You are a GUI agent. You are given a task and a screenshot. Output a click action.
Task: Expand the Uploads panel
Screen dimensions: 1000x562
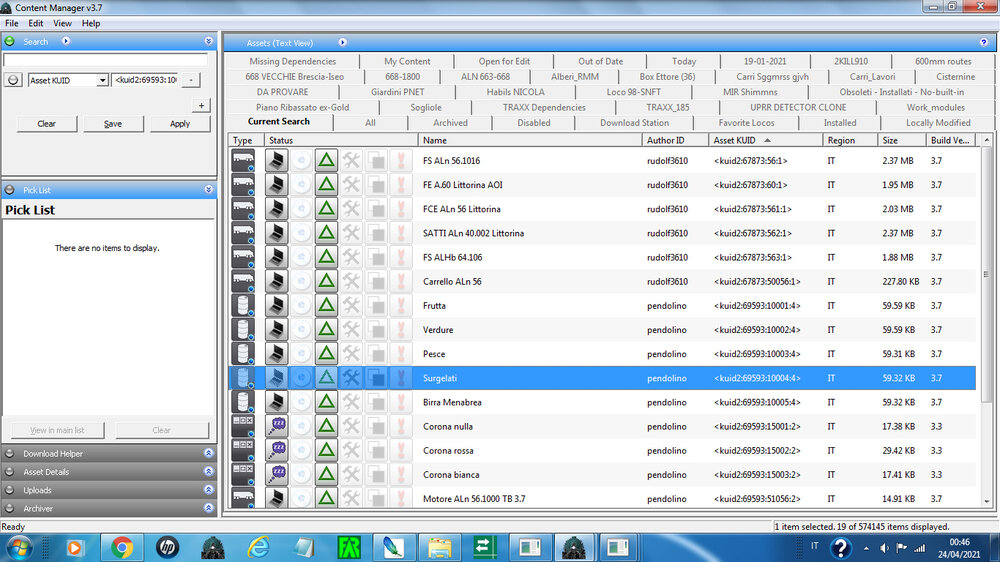(209, 491)
